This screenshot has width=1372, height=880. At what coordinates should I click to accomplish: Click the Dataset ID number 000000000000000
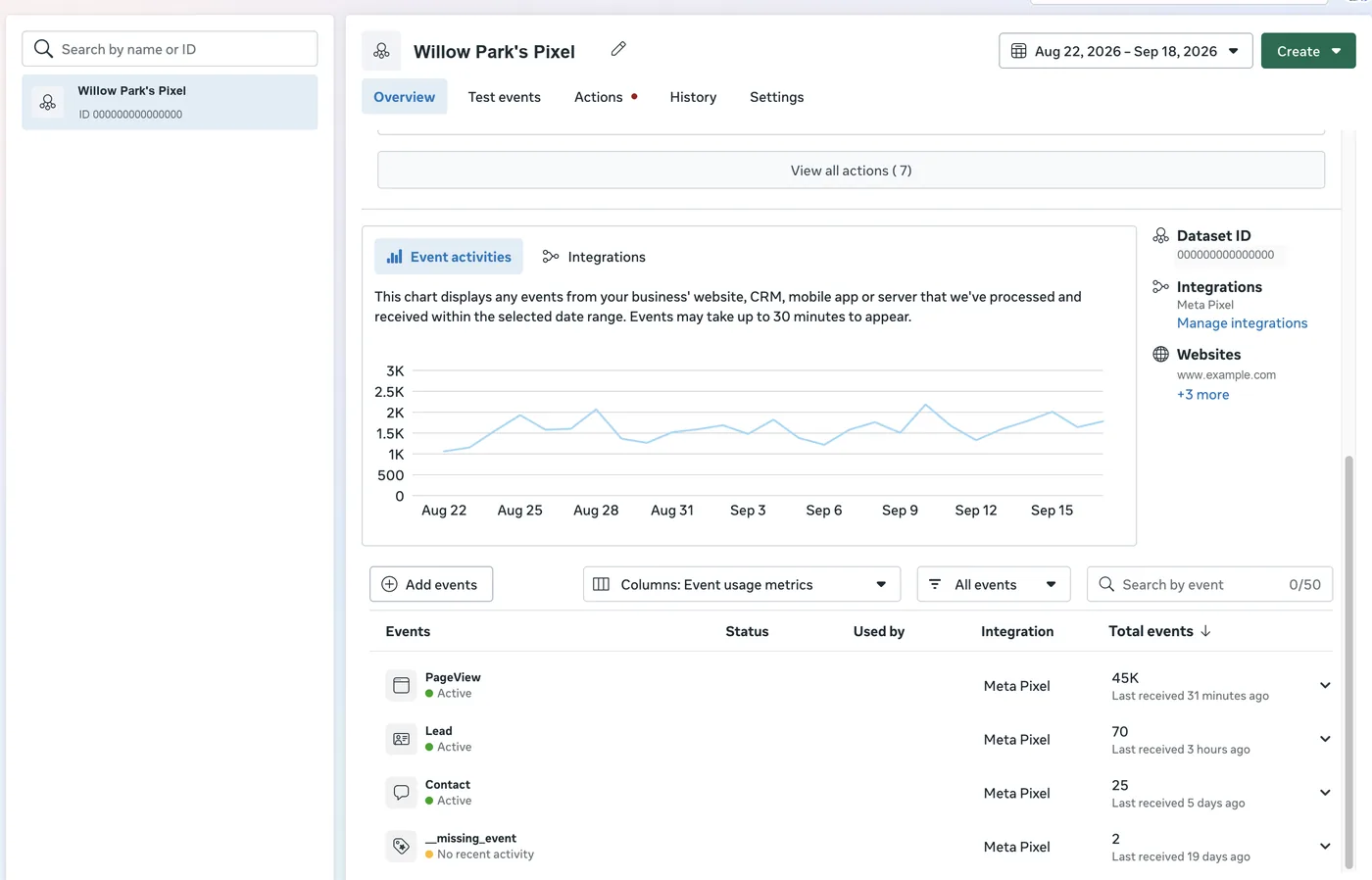(x=1225, y=255)
